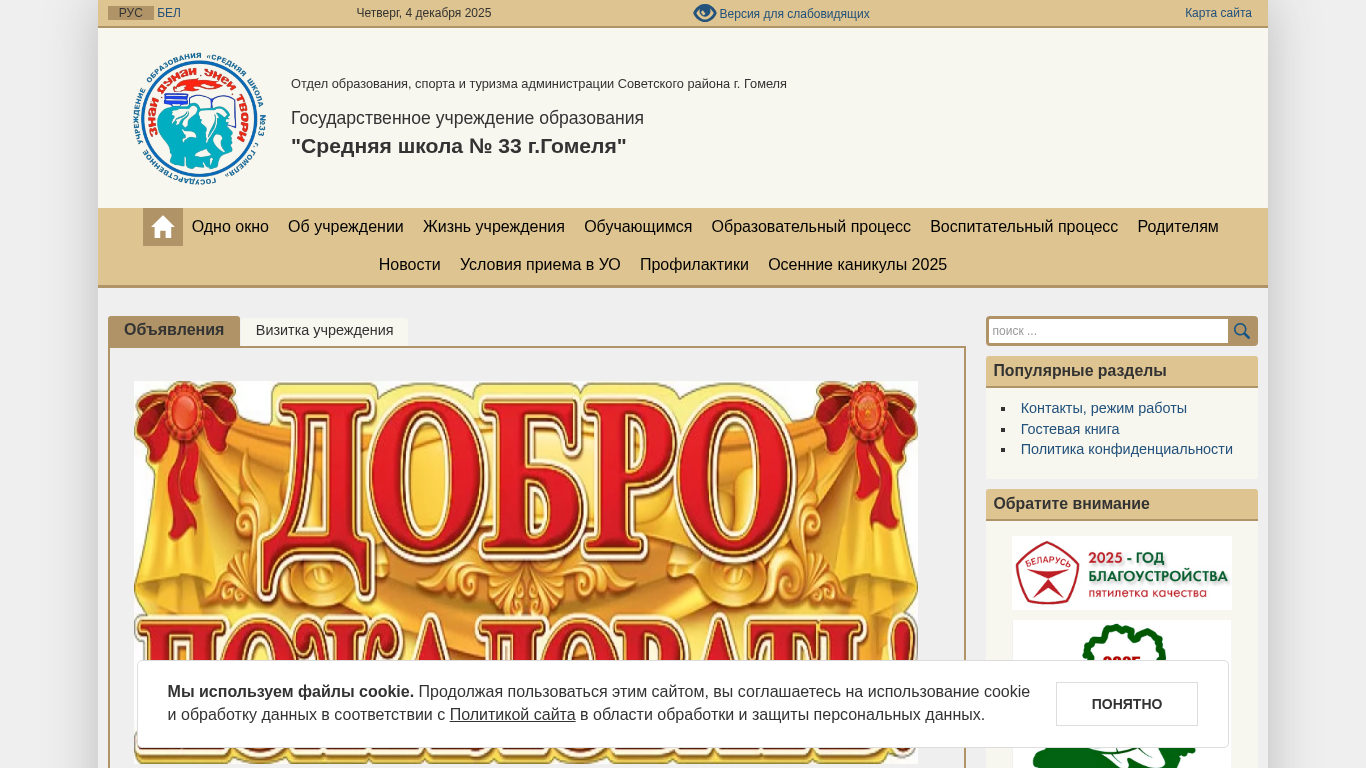
Task: Click Государственное учреждение образования text
Action: (x=467, y=118)
